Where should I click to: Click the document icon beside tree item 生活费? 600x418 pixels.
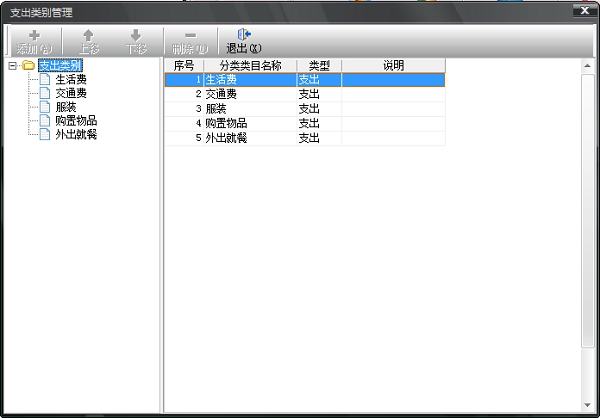(x=45, y=79)
